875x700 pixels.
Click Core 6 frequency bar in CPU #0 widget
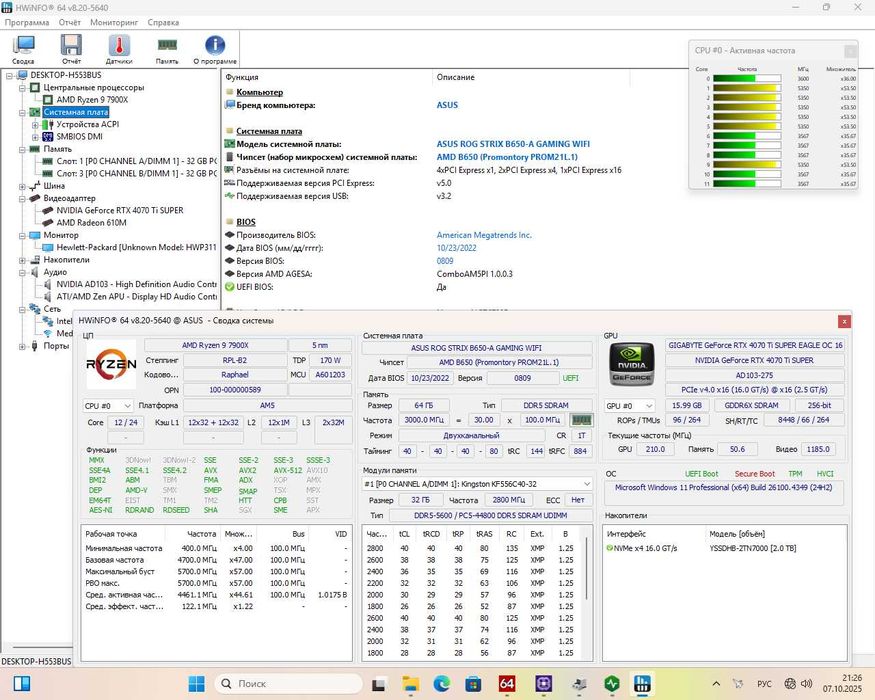pyautogui.click(x=747, y=136)
